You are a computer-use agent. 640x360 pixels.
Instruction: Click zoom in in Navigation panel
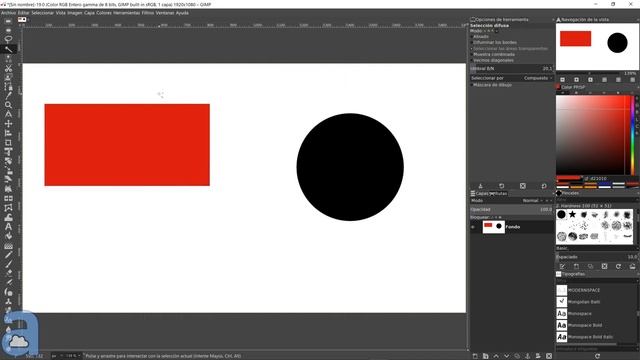pyautogui.click(x=576, y=80)
